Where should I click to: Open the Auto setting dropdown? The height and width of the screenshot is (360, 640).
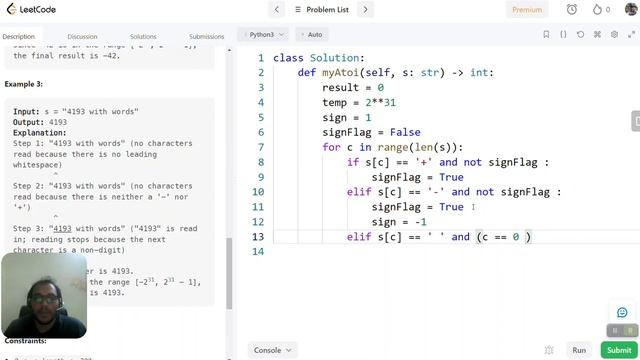[x=312, y=35]
